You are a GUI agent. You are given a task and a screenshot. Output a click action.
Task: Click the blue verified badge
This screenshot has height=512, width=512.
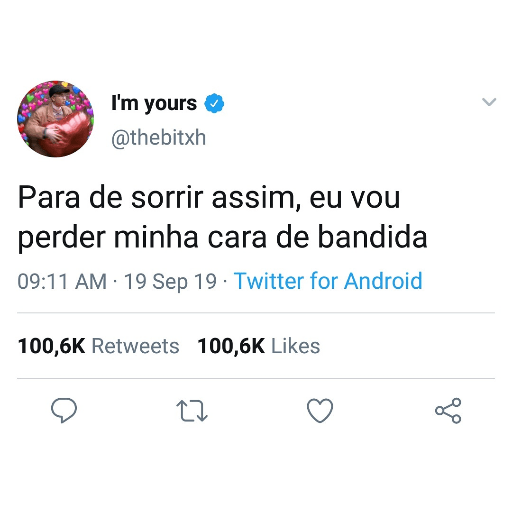tap(214, 103)
